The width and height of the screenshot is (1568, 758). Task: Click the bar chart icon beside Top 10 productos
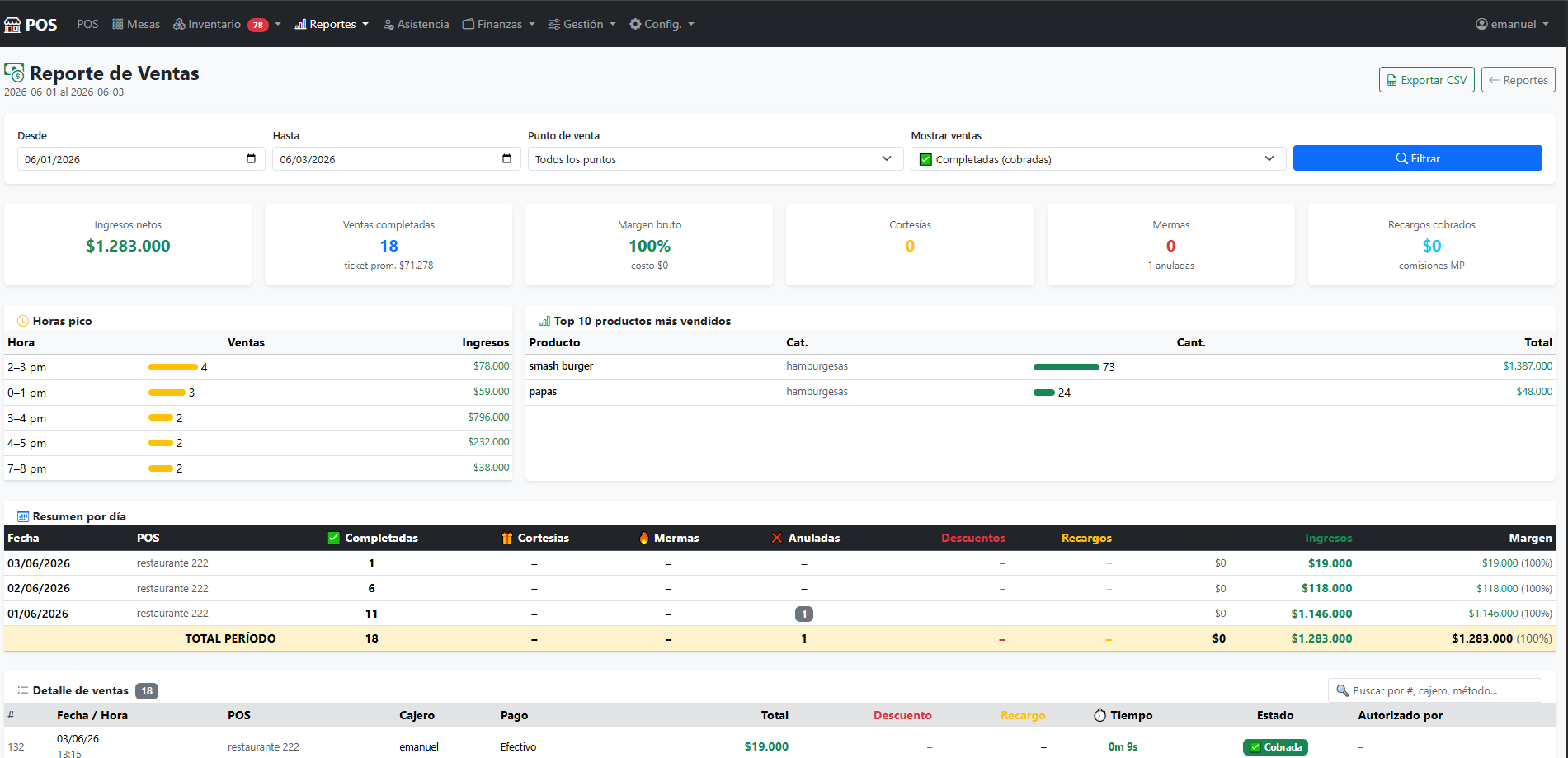point(544,321)
